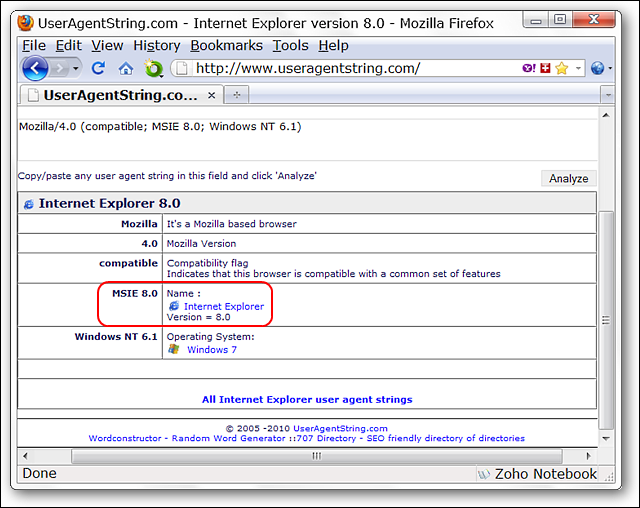
Task: Click the green icon beside the Home button
Action: point(154,68)
